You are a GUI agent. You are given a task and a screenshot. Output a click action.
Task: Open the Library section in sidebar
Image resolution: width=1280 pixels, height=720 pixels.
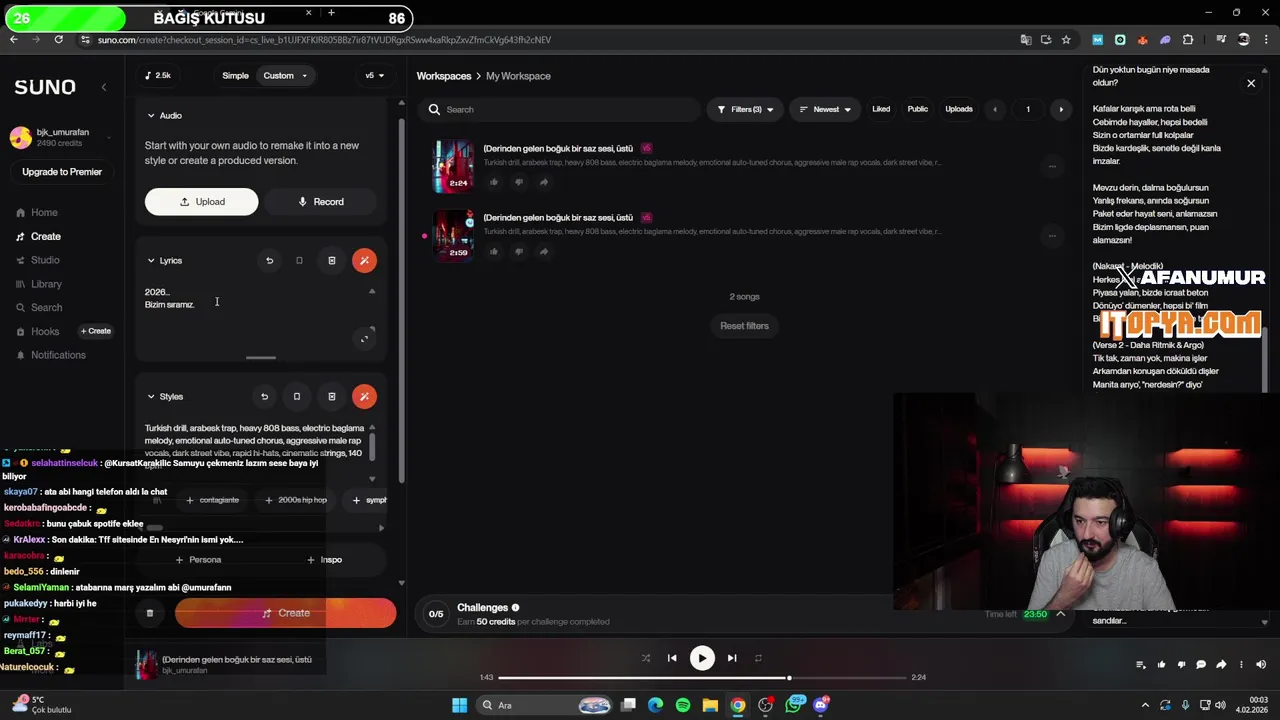pos(45,284)
